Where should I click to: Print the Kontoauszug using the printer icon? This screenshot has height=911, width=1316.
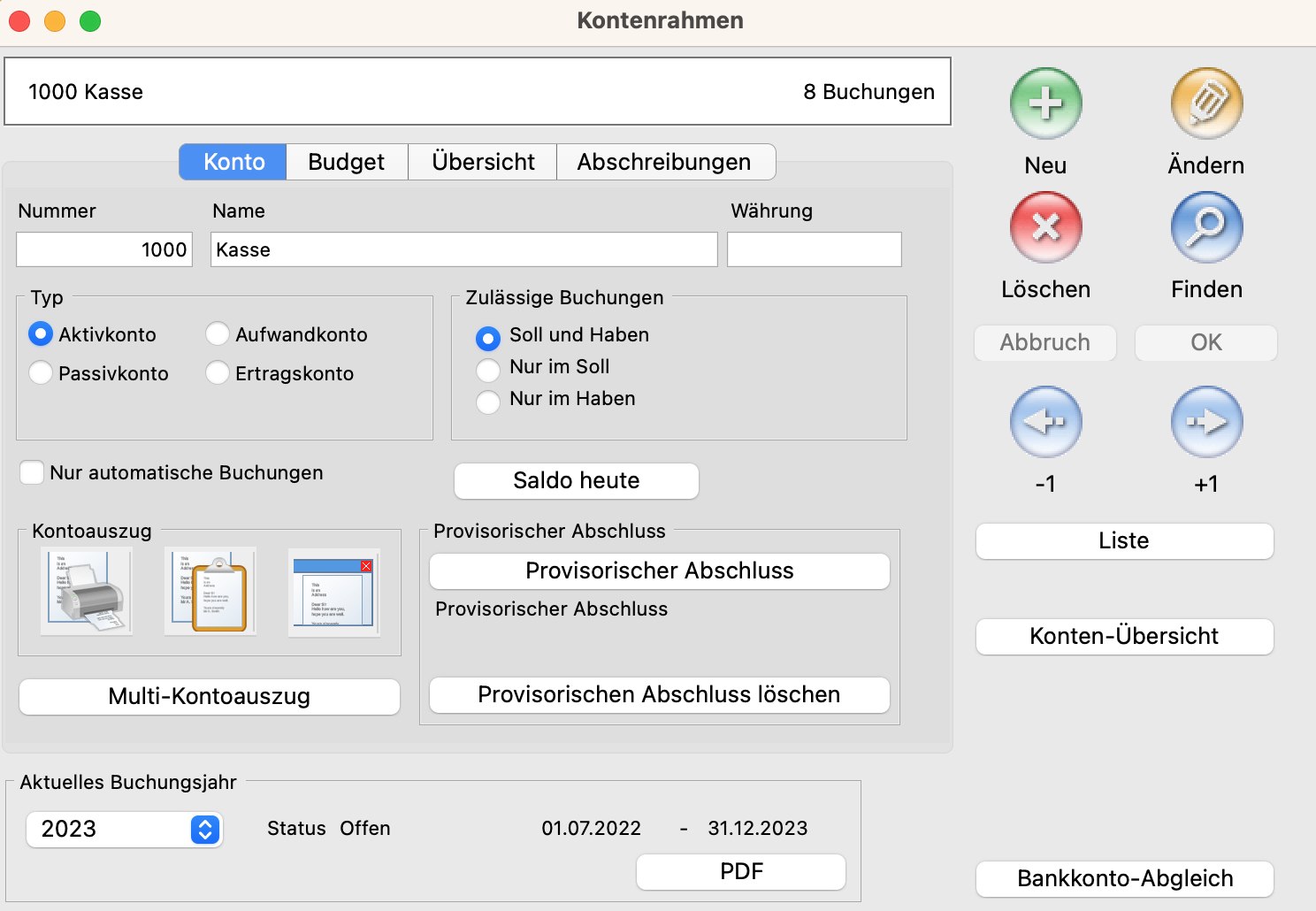[87, 591]
